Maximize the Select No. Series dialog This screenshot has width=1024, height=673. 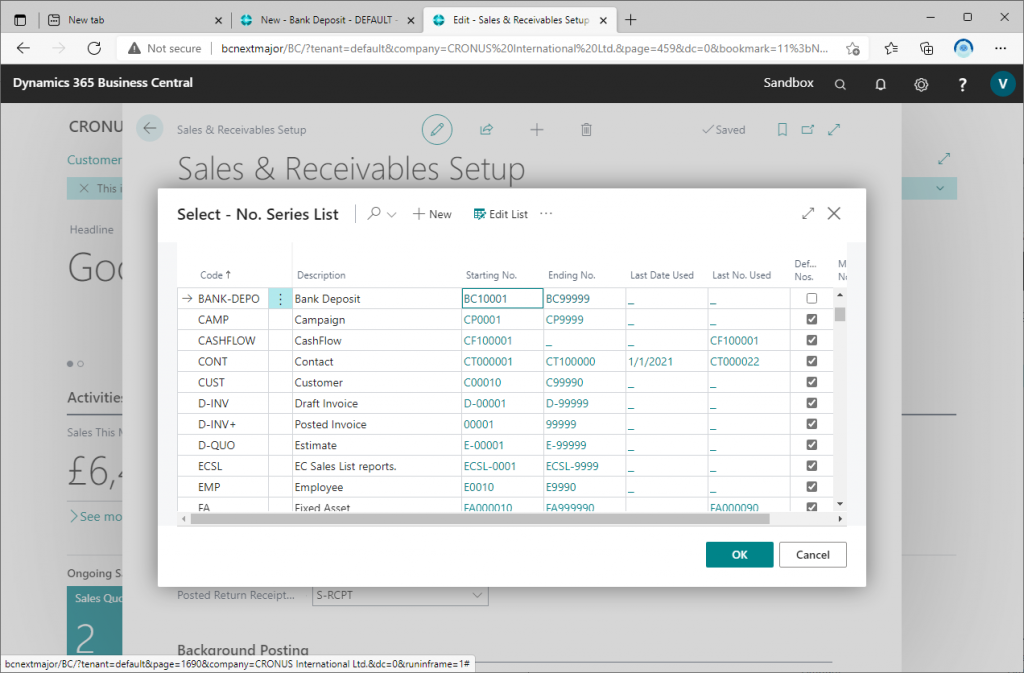[x=808, y=213]
